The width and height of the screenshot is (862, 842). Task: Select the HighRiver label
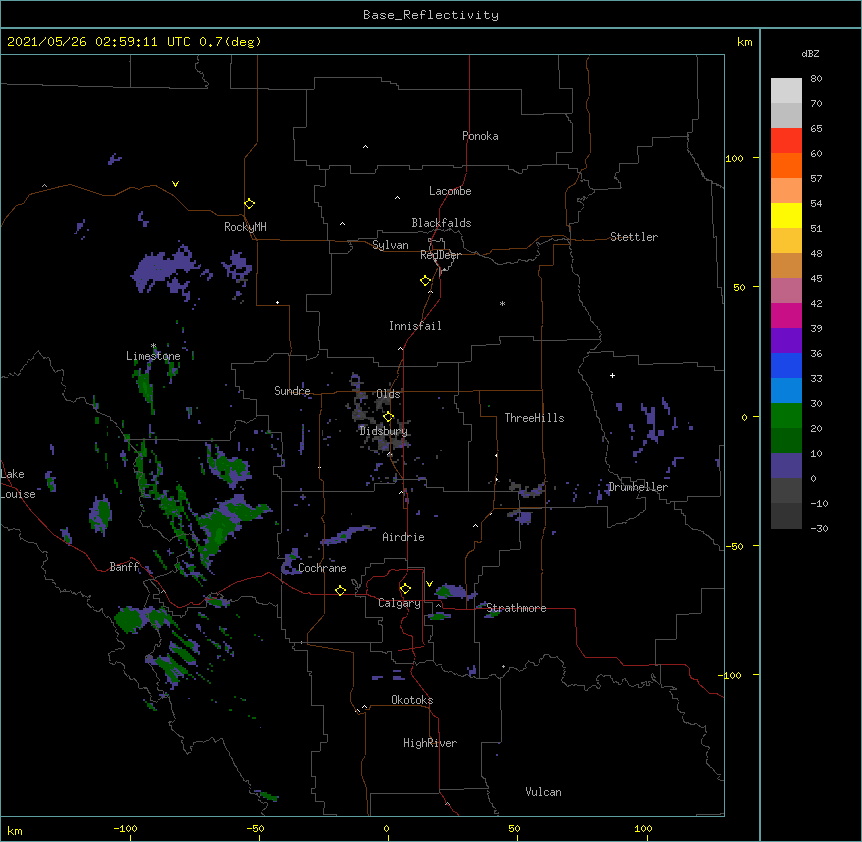pyautogui.click(x=430, y=743)
